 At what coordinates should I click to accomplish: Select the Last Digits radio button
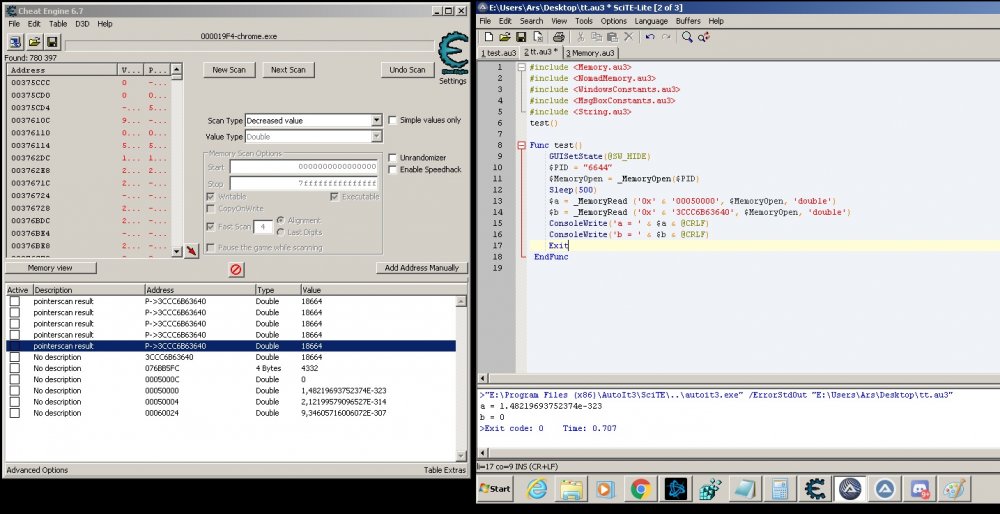click(281, 232)
